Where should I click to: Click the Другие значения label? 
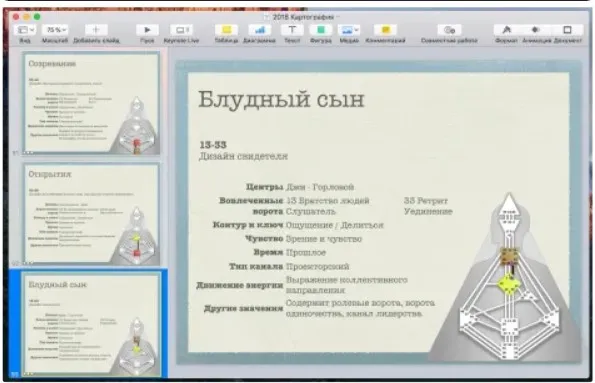point(244,308)
